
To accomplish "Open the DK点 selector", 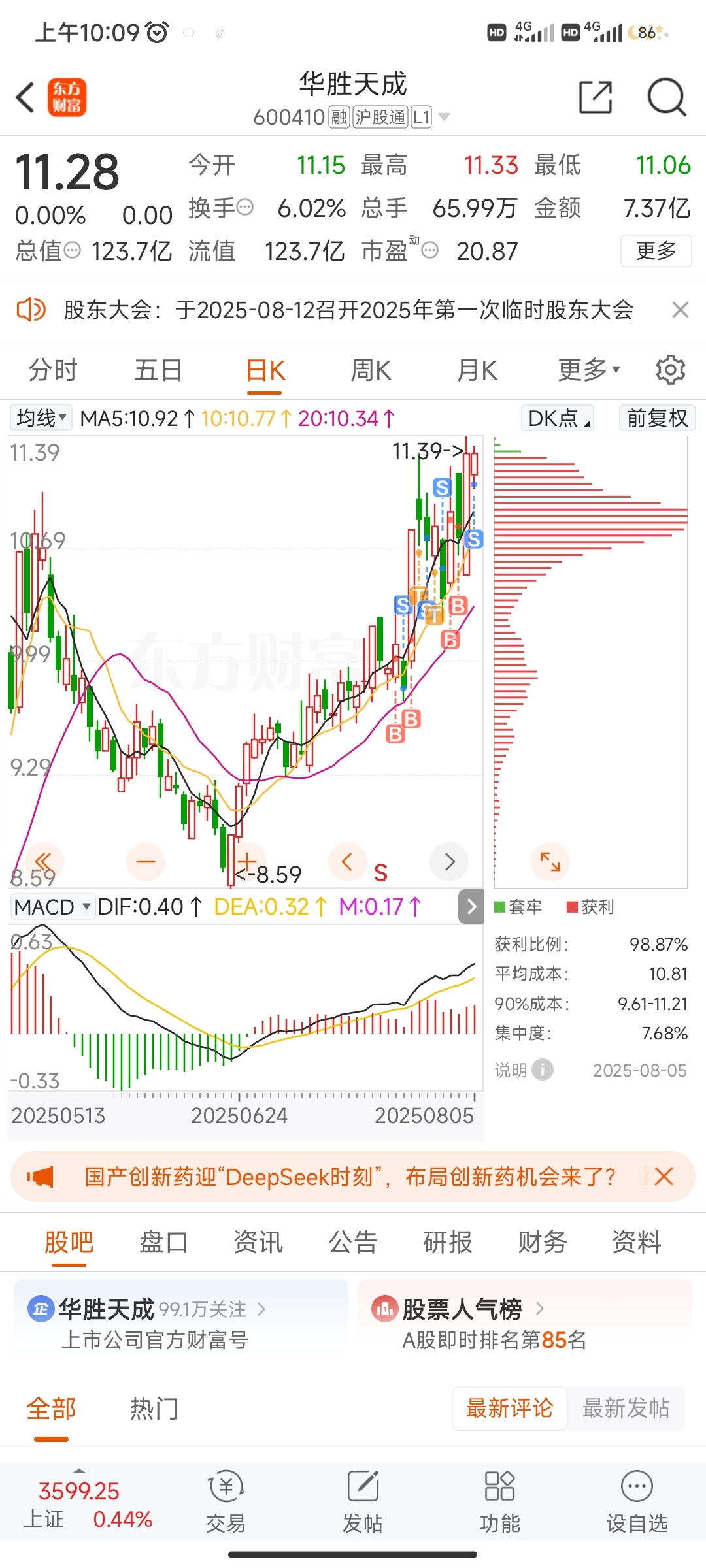I will [x=558, y=418].
